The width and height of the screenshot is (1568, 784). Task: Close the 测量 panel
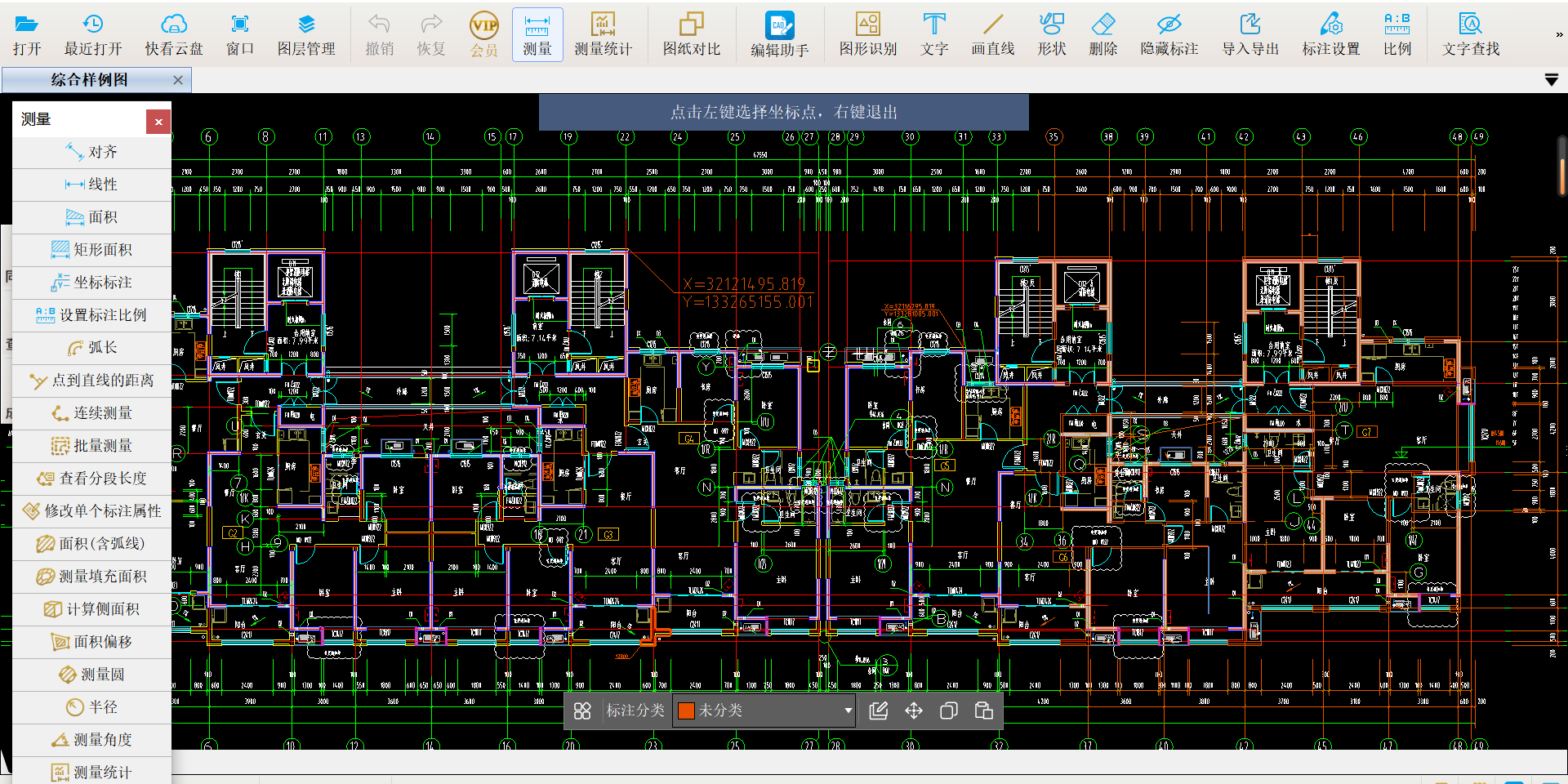pos(158,122)
